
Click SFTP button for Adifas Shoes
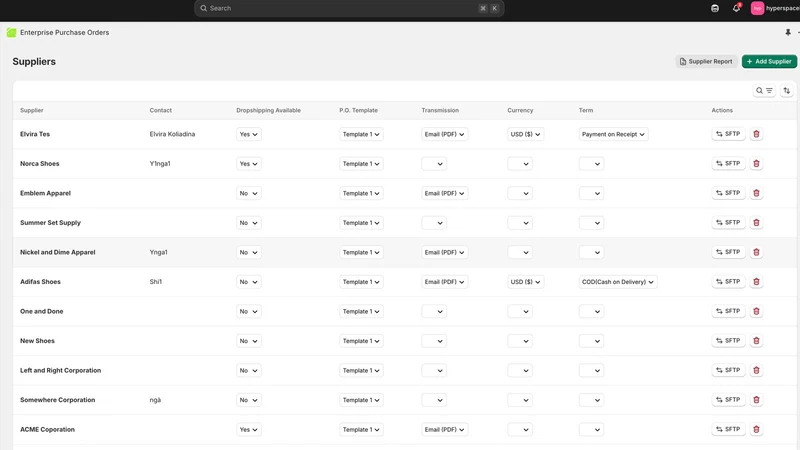coord(728,282)
